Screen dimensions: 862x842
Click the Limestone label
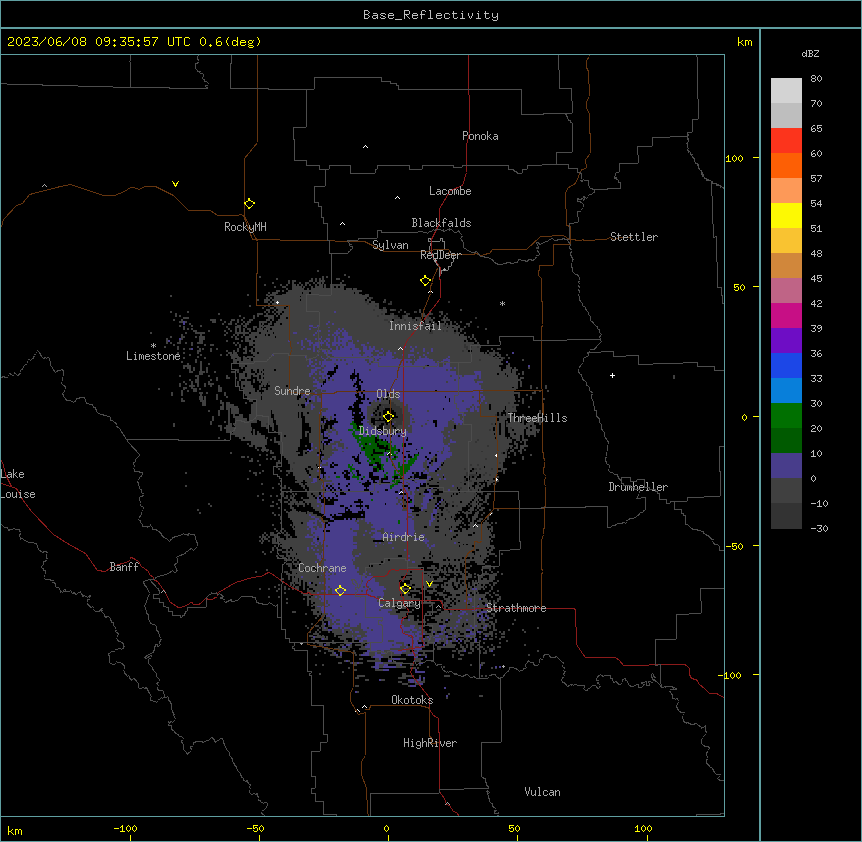point(153,356)
